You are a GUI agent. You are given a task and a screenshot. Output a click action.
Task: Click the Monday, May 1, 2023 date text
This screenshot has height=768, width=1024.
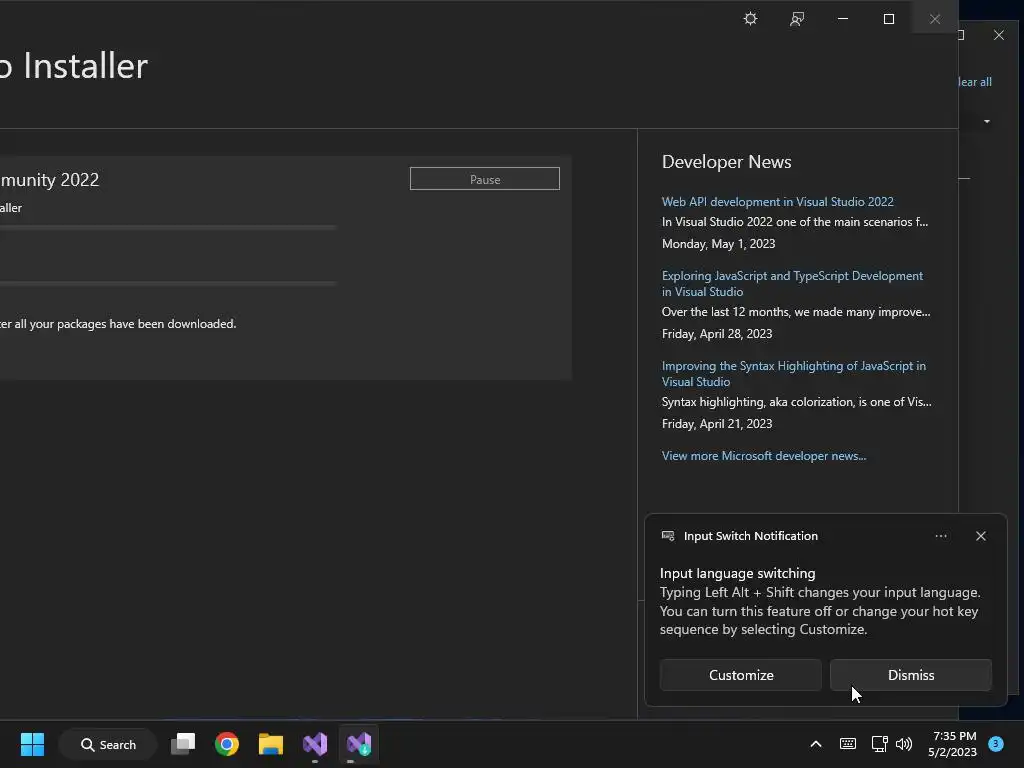tap(718, 244)
